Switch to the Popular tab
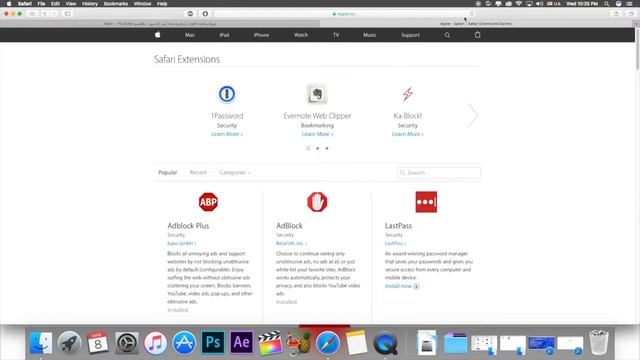 point(168,173)
